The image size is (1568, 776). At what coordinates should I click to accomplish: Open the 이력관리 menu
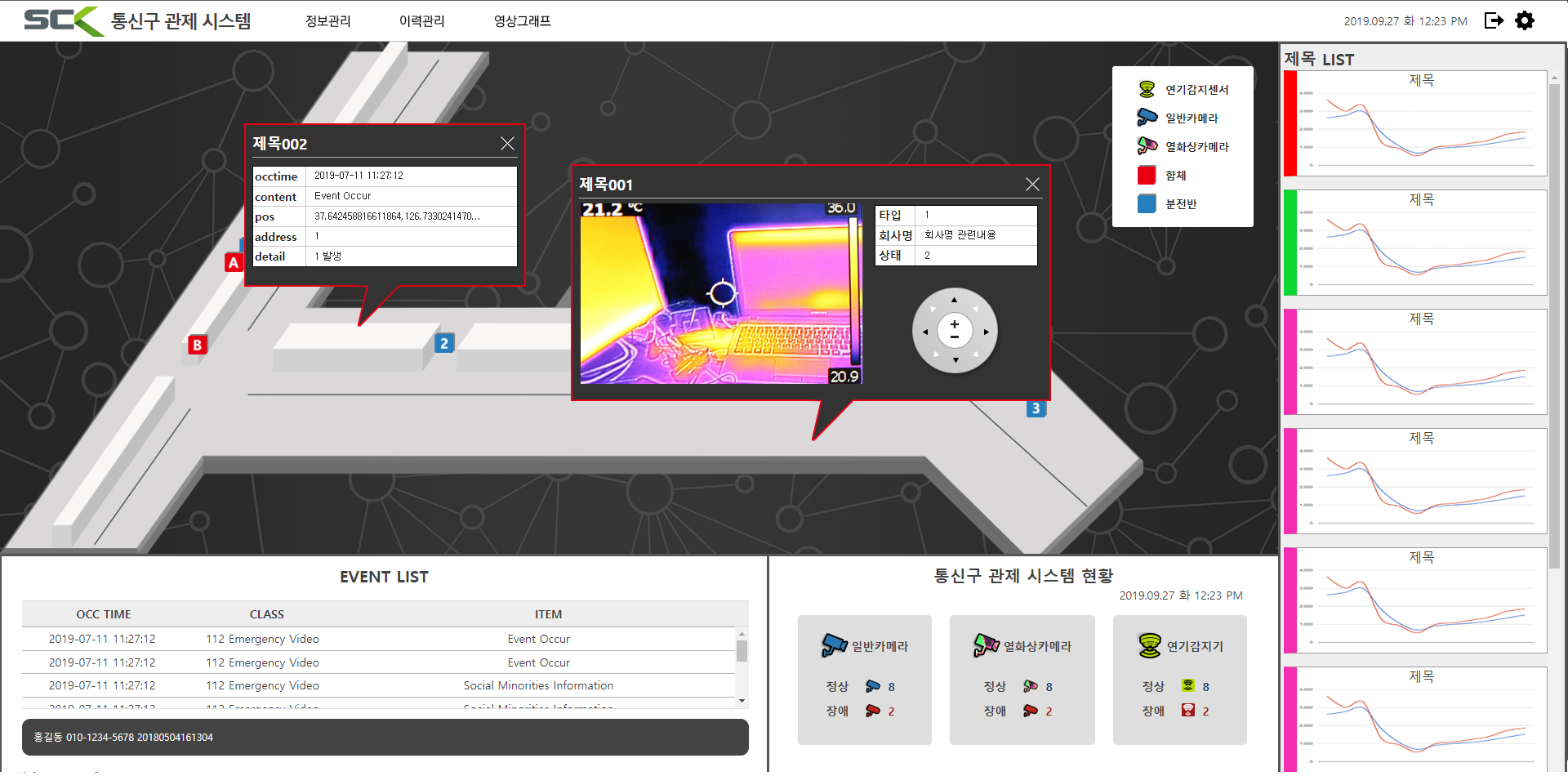click(421, 21)
